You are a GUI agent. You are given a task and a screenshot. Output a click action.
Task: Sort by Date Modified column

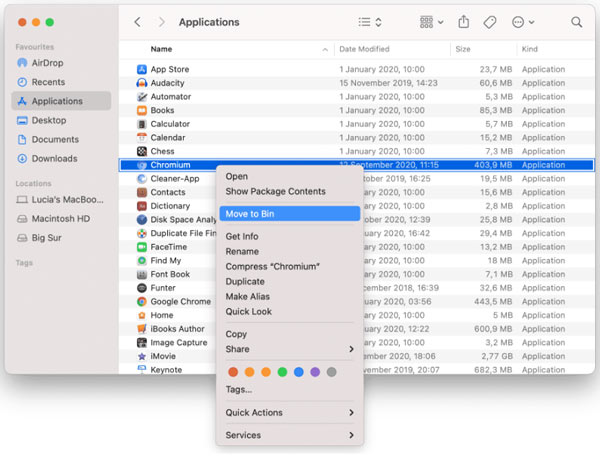pyautogui.click(x=392, y=49)
